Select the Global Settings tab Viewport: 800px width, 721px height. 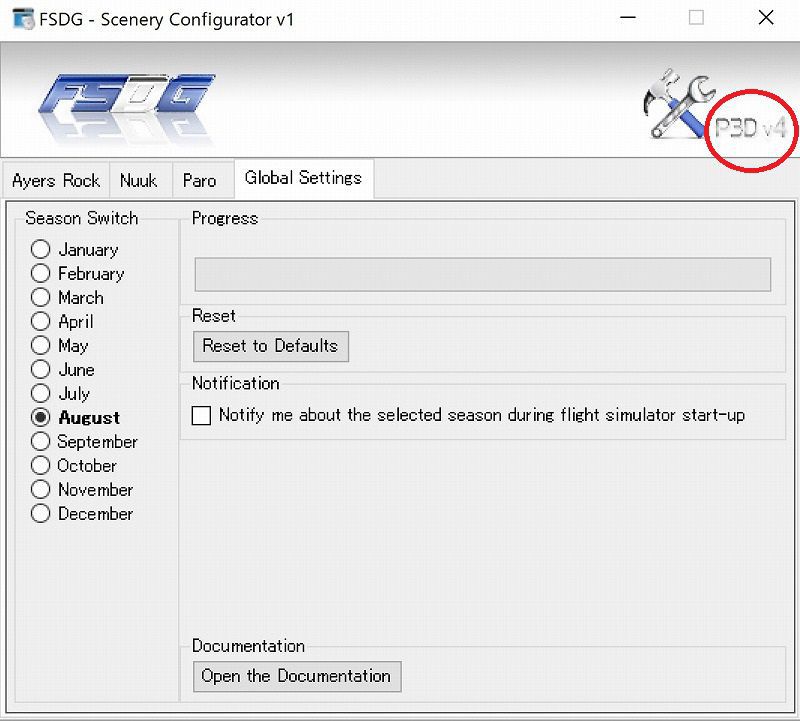click(303, 178)
